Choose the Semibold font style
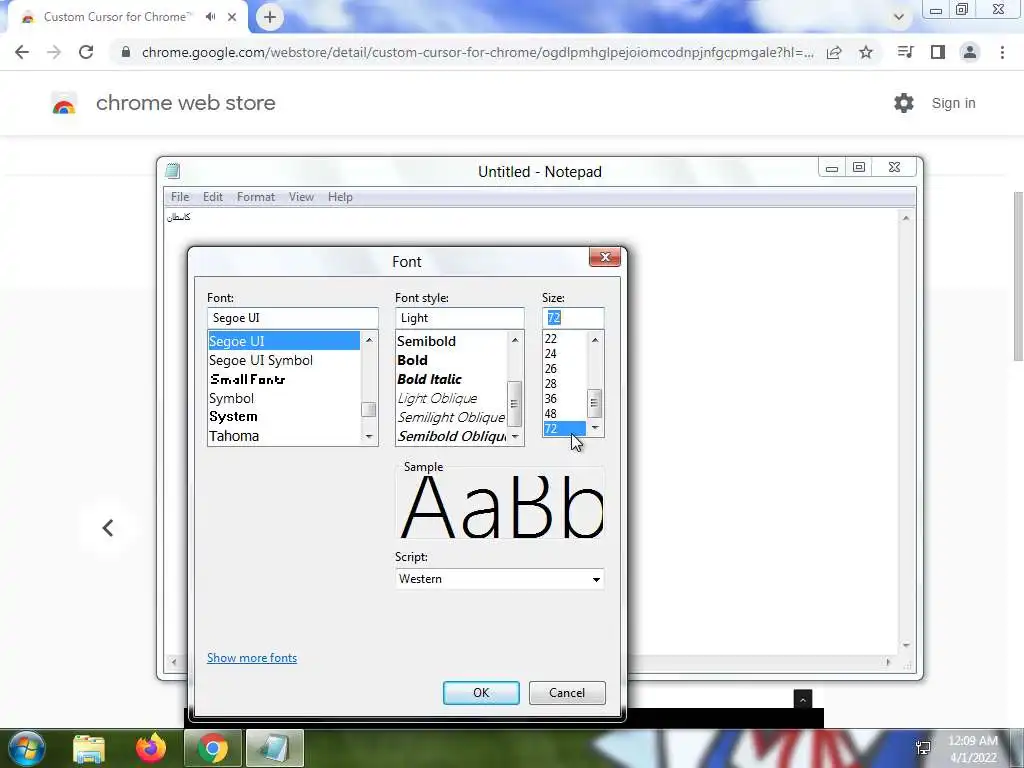Viewport: 1024px width, 768px height. point(426,342)
